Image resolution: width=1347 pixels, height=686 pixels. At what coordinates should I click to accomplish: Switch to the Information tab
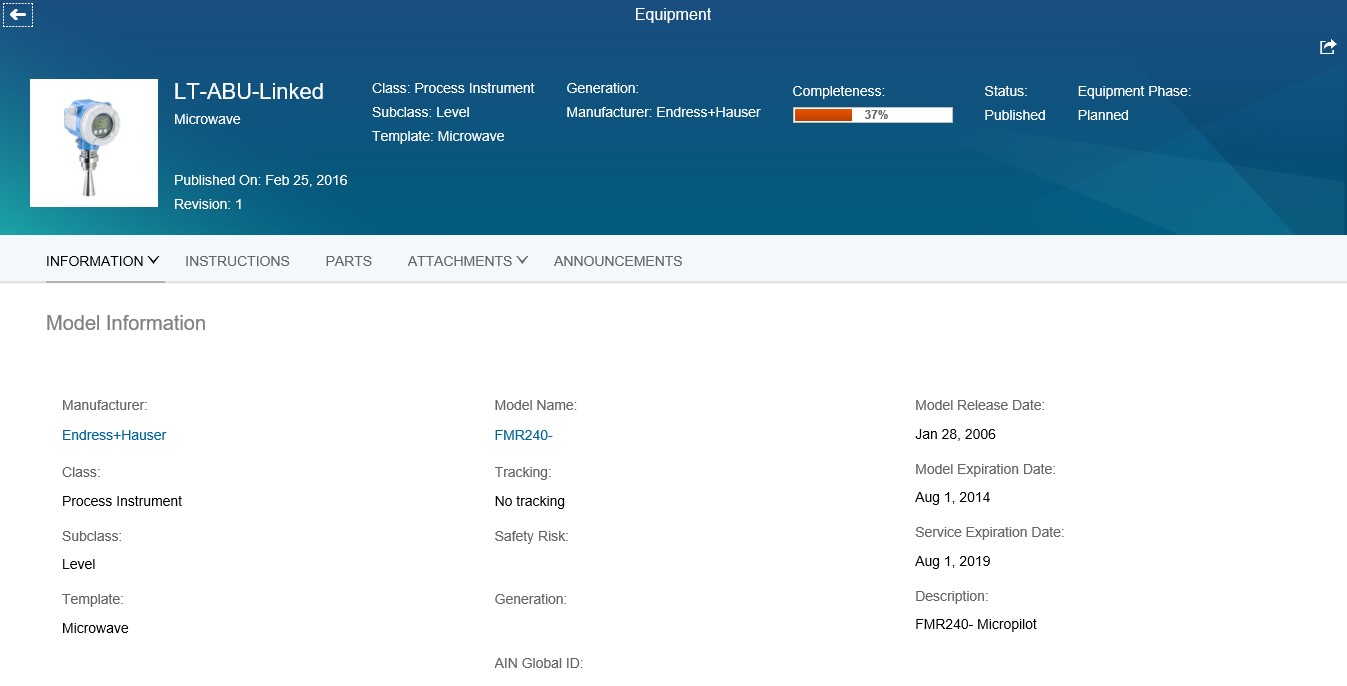[95, 261]
